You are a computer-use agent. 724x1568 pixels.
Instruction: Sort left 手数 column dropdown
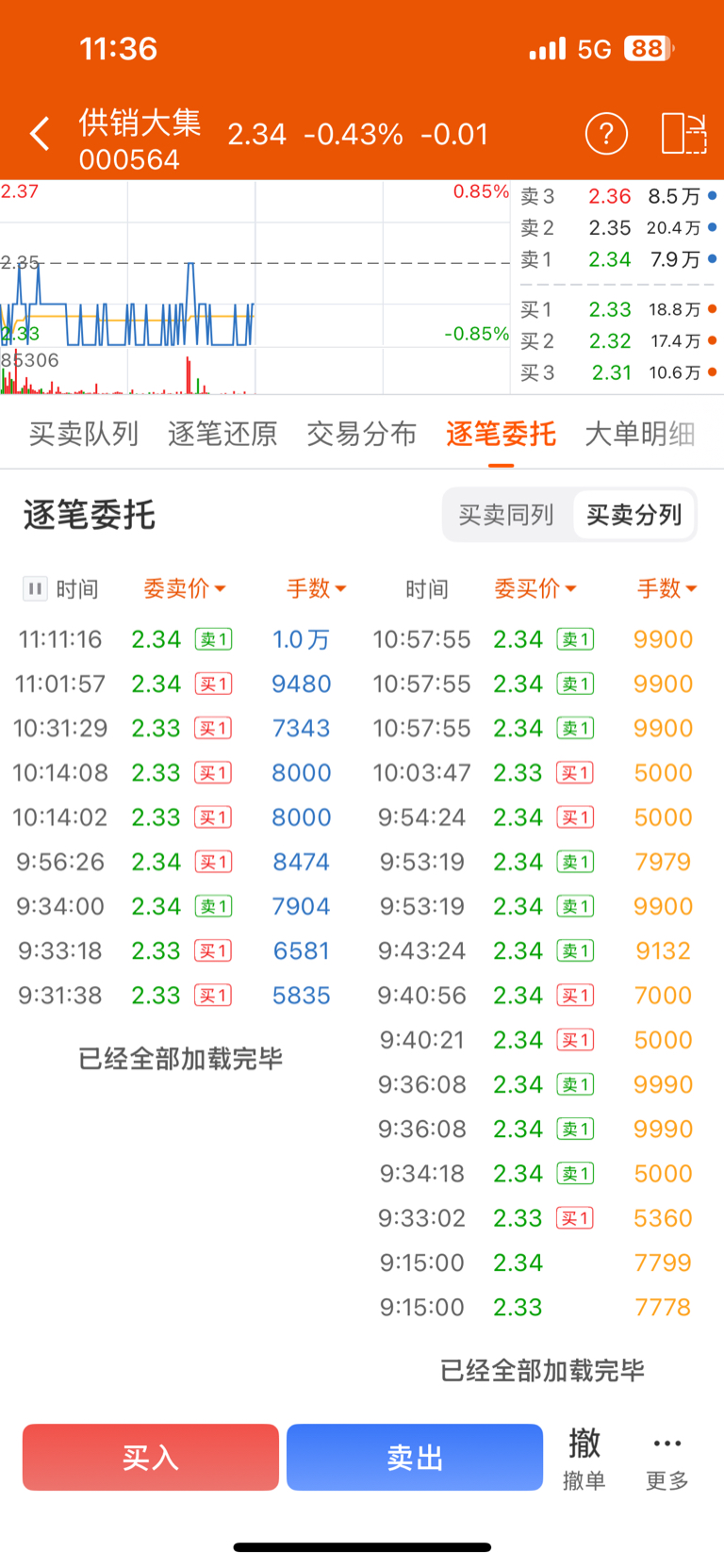tap(317, 589)
